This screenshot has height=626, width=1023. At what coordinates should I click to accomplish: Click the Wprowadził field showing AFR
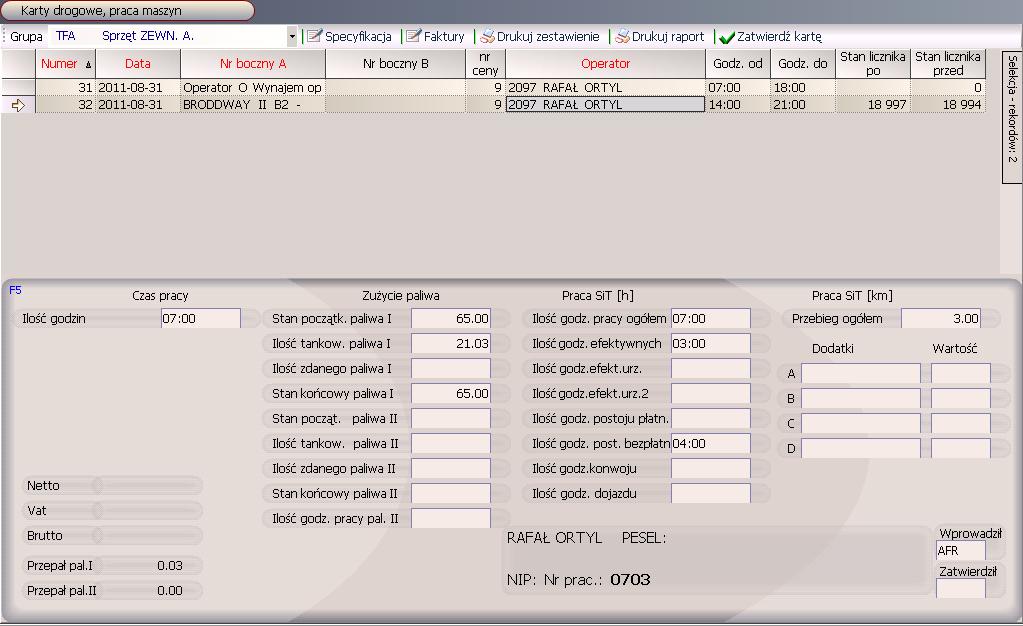[x=960, y=551]
